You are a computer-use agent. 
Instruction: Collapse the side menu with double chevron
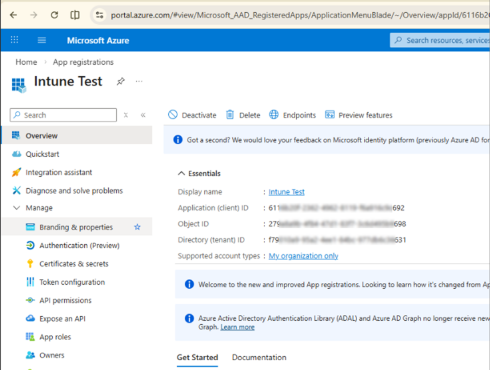click(143, 115)
